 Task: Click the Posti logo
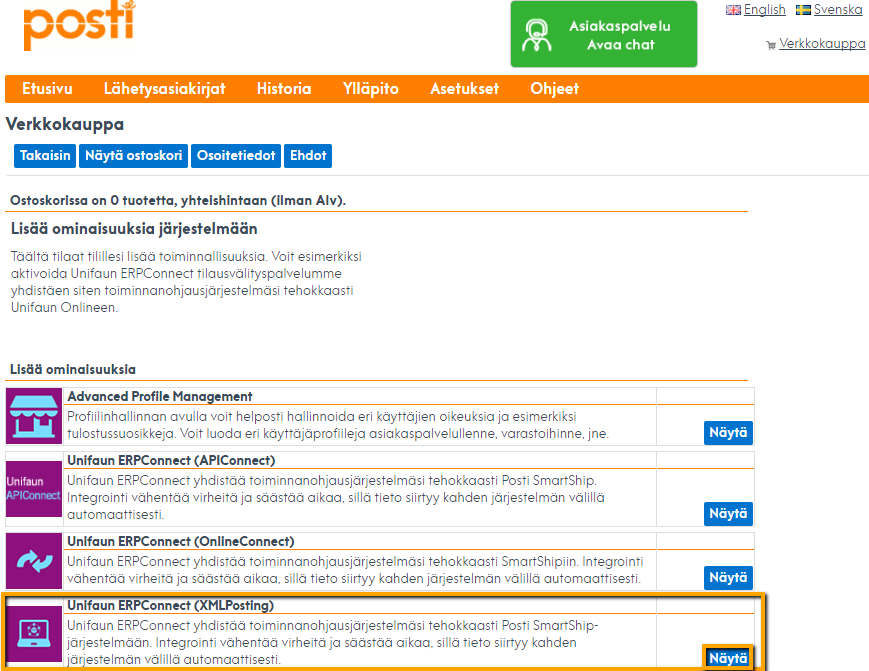click(79, 26)
